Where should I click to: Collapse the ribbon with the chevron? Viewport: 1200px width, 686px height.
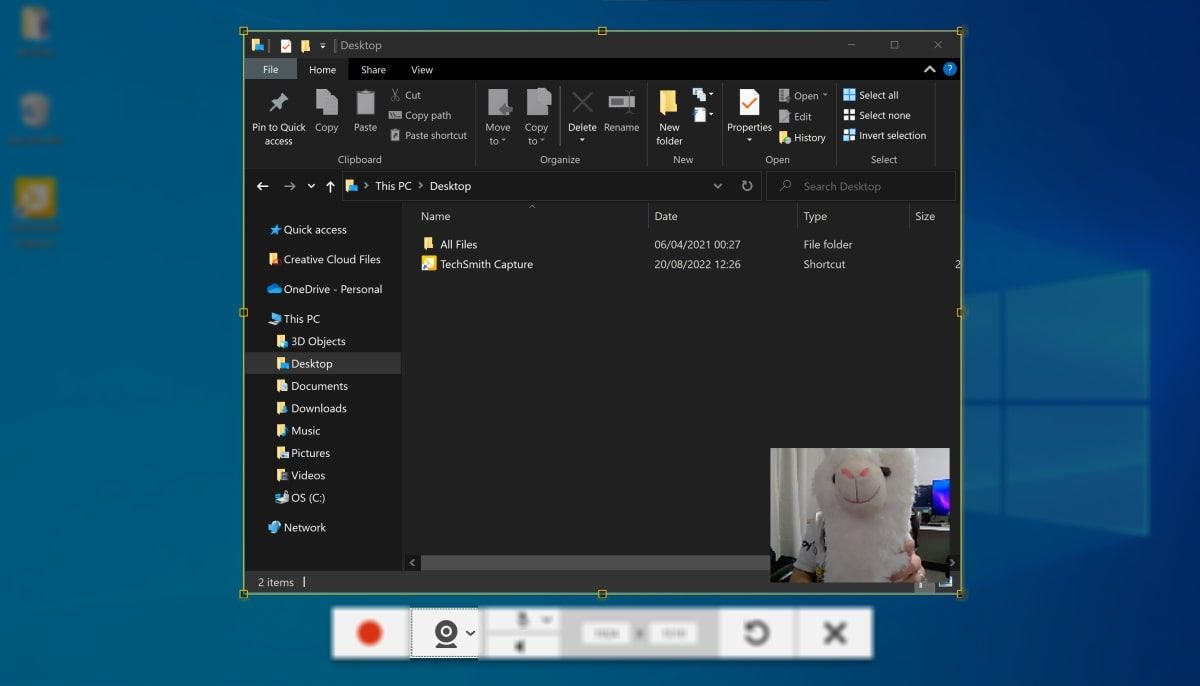click(929, 70)
